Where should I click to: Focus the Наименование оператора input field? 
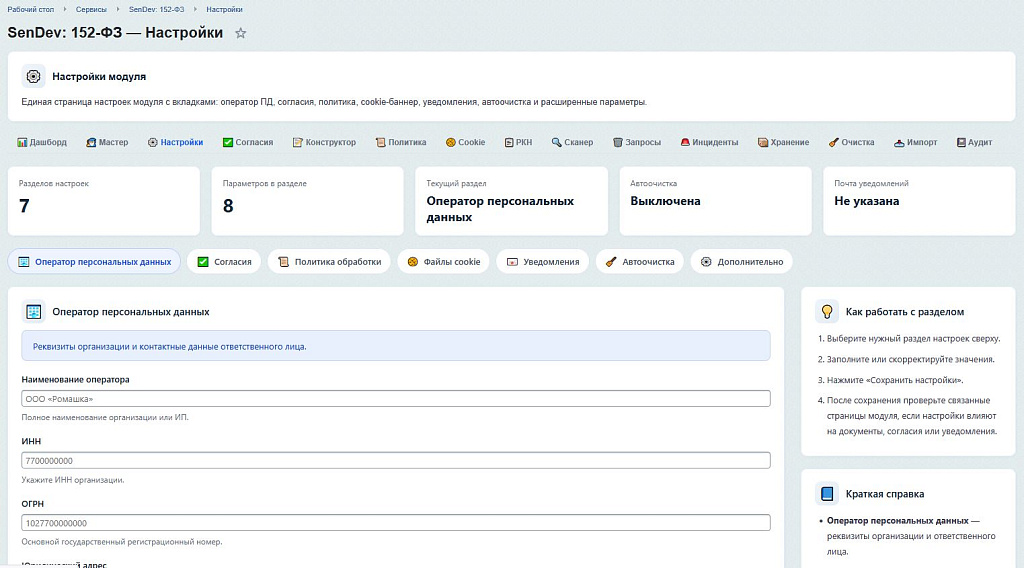(395, 399)
